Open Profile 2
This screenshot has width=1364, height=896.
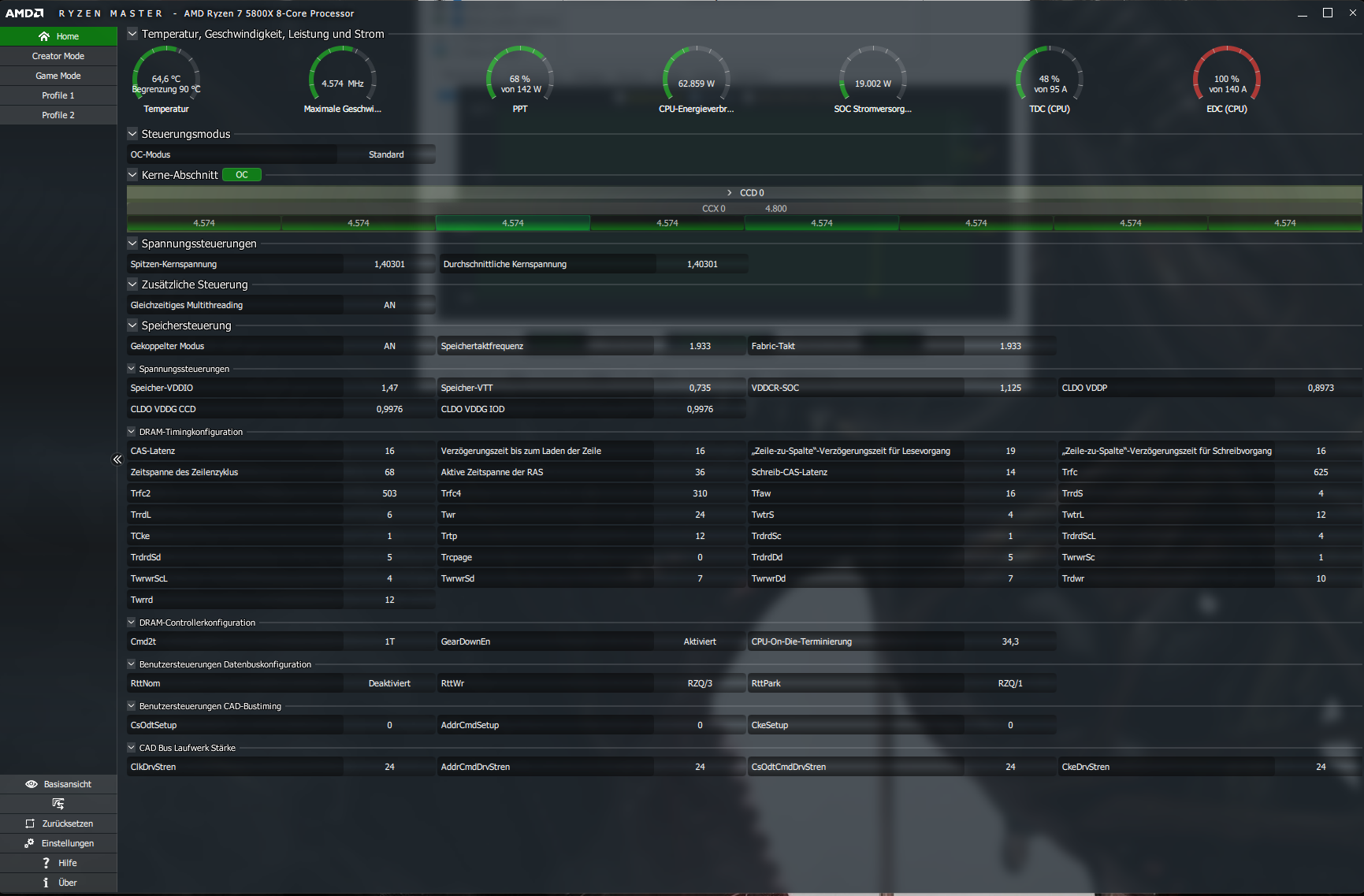[x=58, y=115]
